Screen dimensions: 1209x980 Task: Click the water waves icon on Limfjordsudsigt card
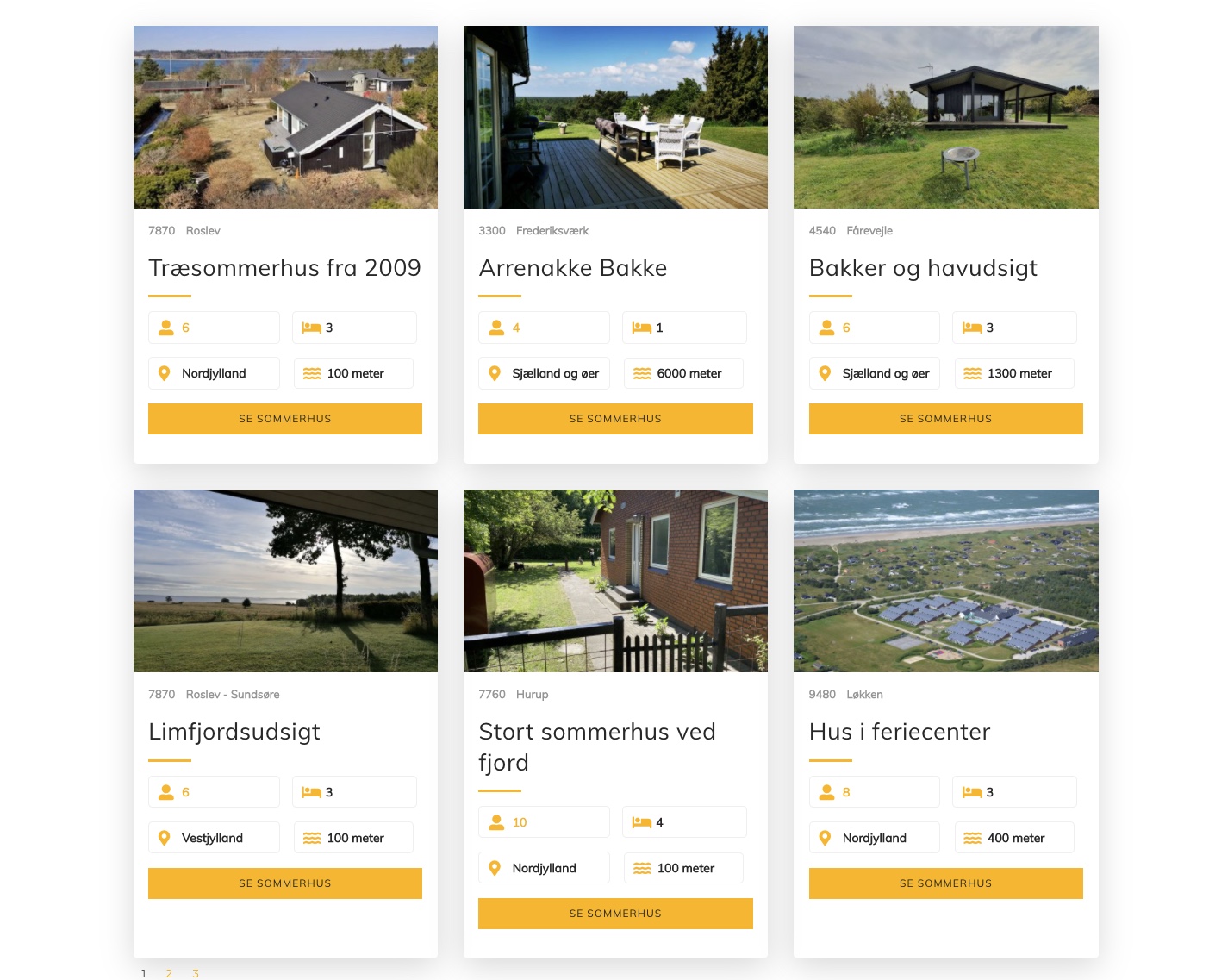click(x=312, y=838)
